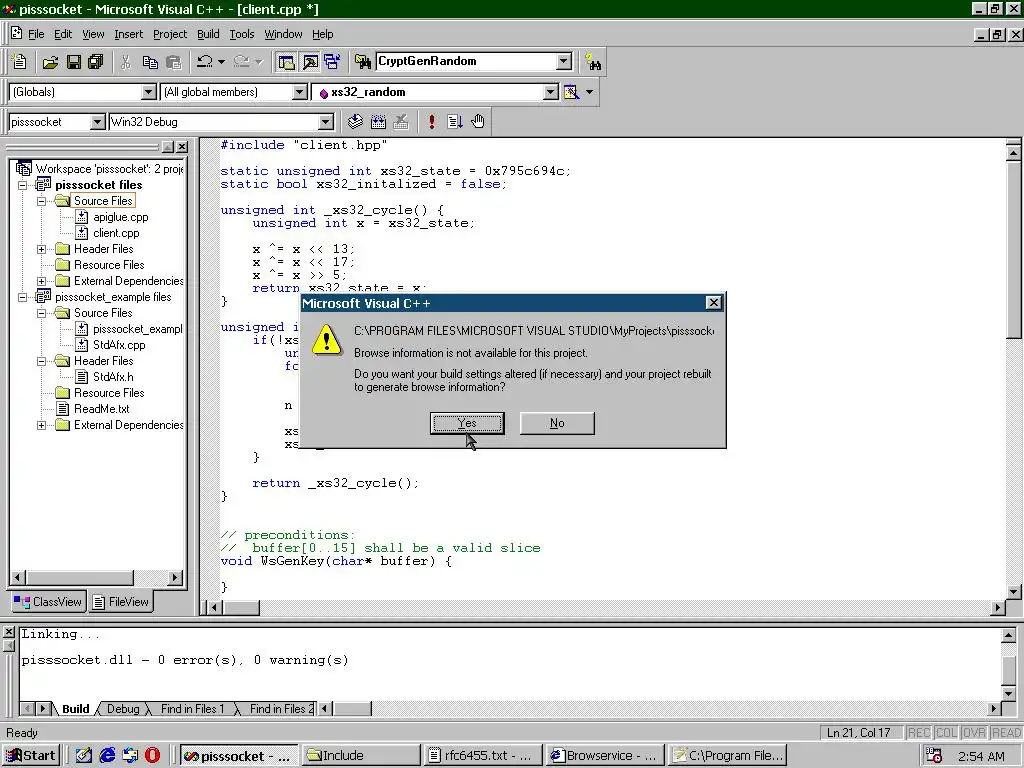Switch to the Debug output tab
1024x768 pixels.
coord(123,709)
